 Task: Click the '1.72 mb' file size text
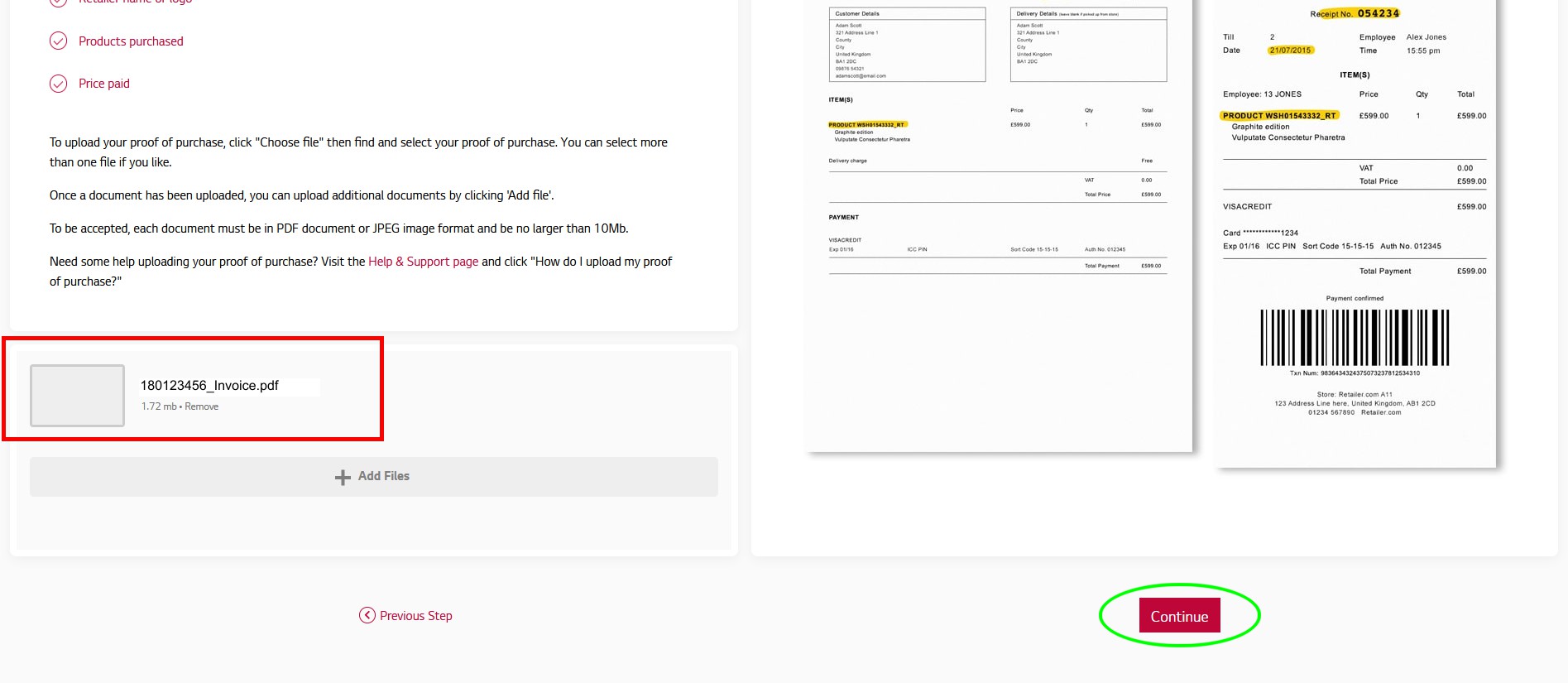pyautogui.click(x=159, y=406)
